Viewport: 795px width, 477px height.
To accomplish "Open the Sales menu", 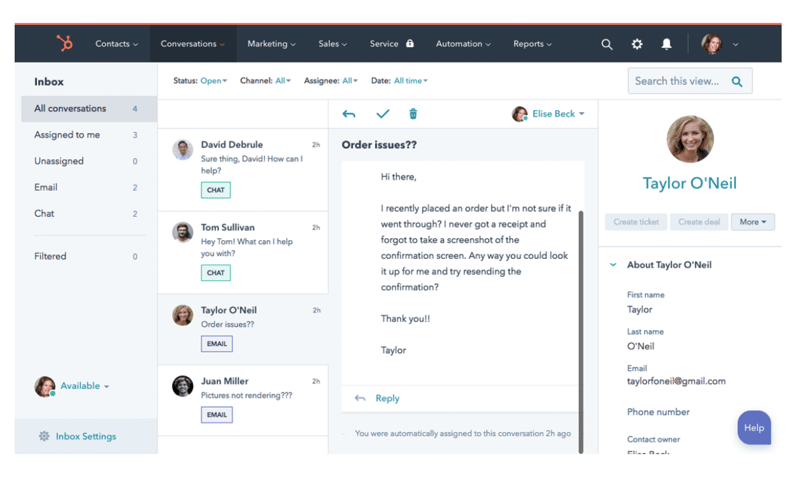I will point(333,44).
